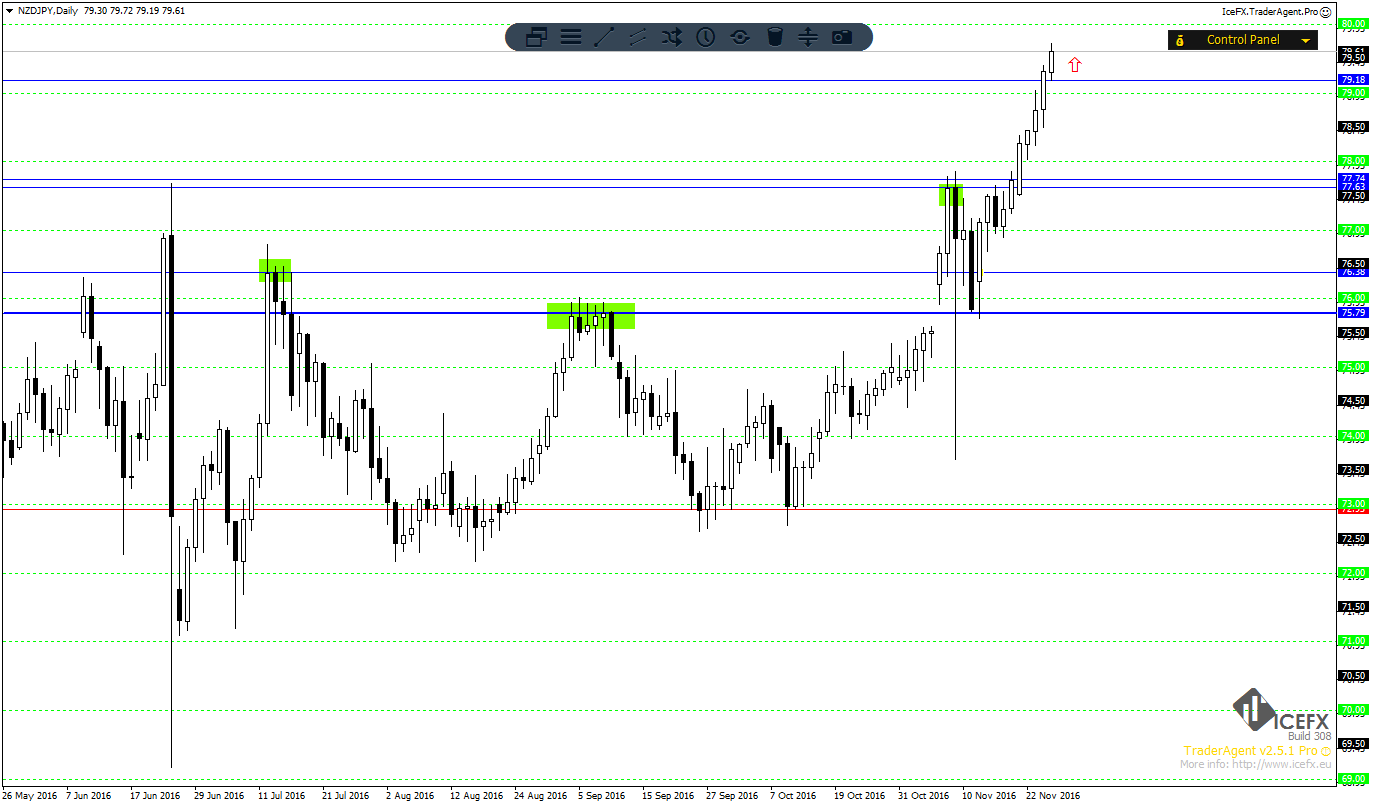The height and width of the screenshot is (807, 1376).
Task: Click the 5 Sep 2016 date label
Action: coord(601,796)
